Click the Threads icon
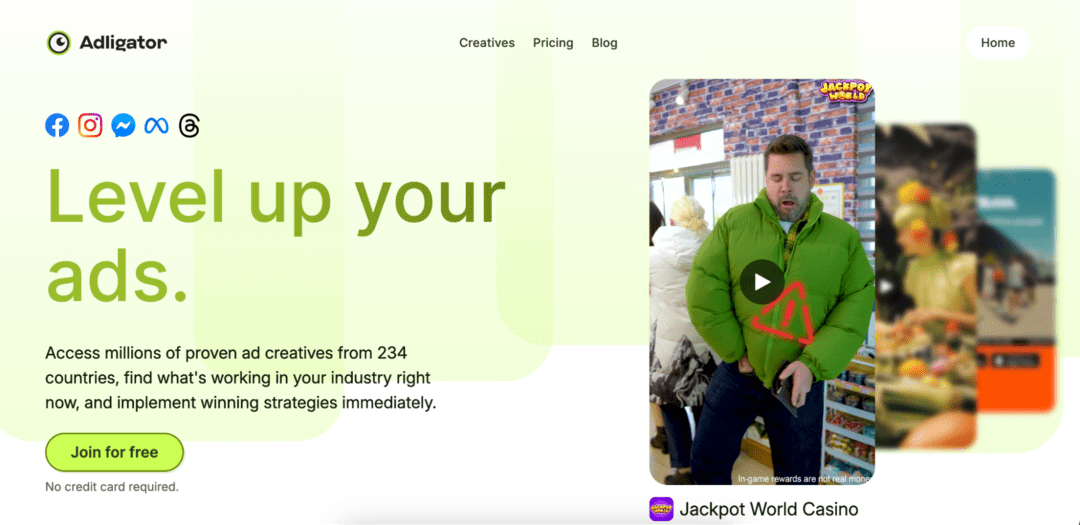Image resolution: width=1080 pixels, height=525 pixels. coord(189,125)
